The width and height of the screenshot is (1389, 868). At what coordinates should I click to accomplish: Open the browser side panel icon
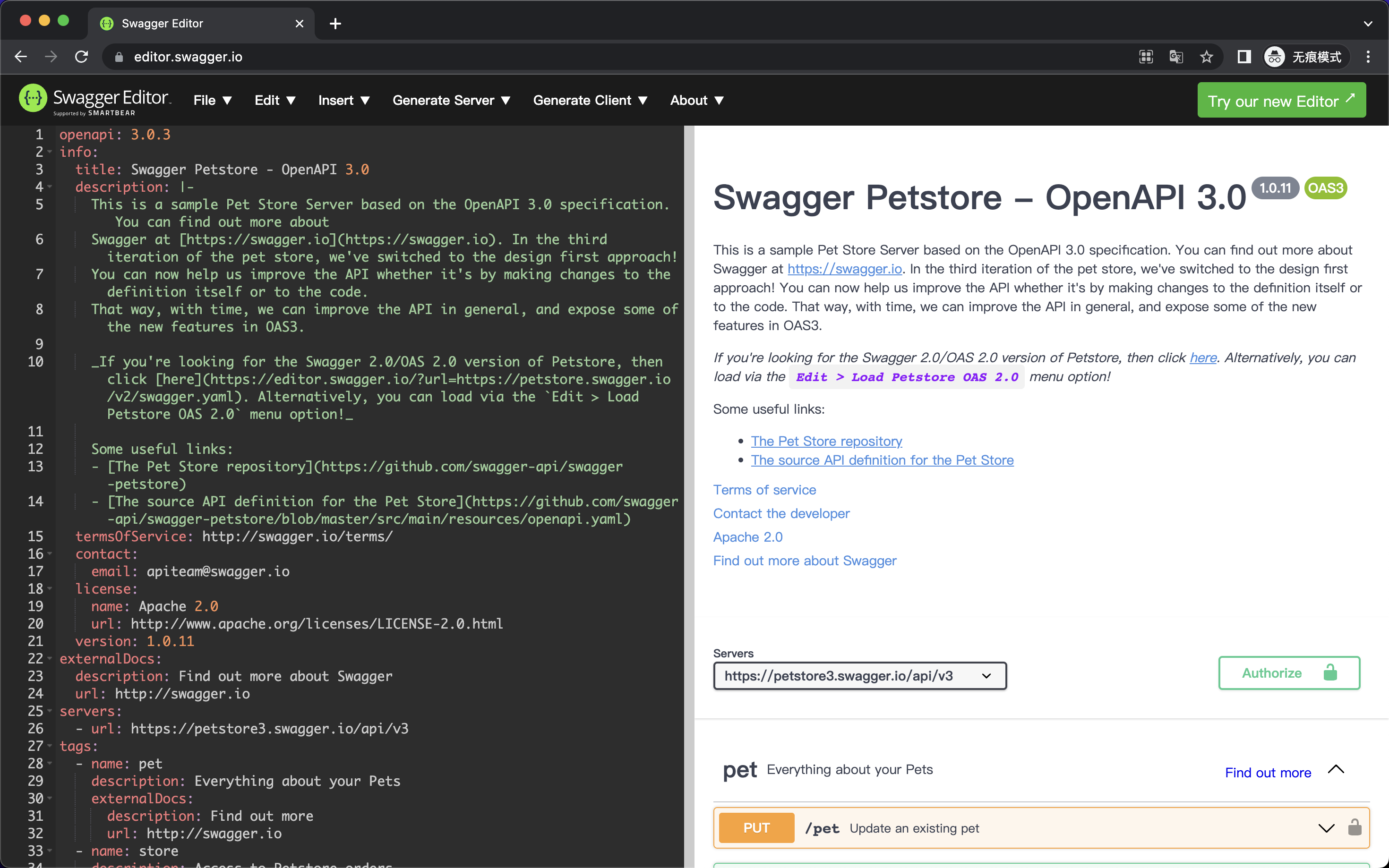pos(1244,56)
